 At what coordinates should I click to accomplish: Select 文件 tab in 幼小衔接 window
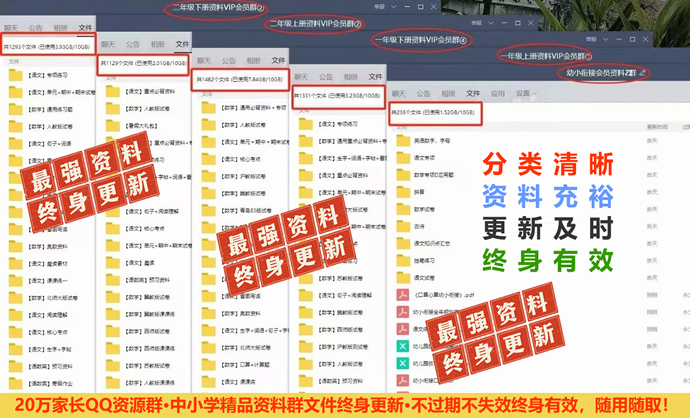coord(473,93)
